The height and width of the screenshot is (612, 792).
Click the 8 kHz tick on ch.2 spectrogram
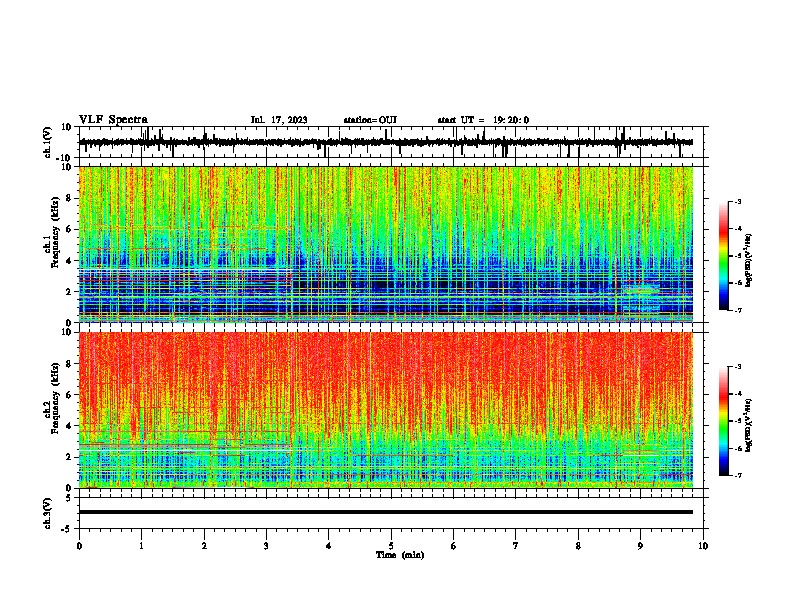[x=70, y=364]
